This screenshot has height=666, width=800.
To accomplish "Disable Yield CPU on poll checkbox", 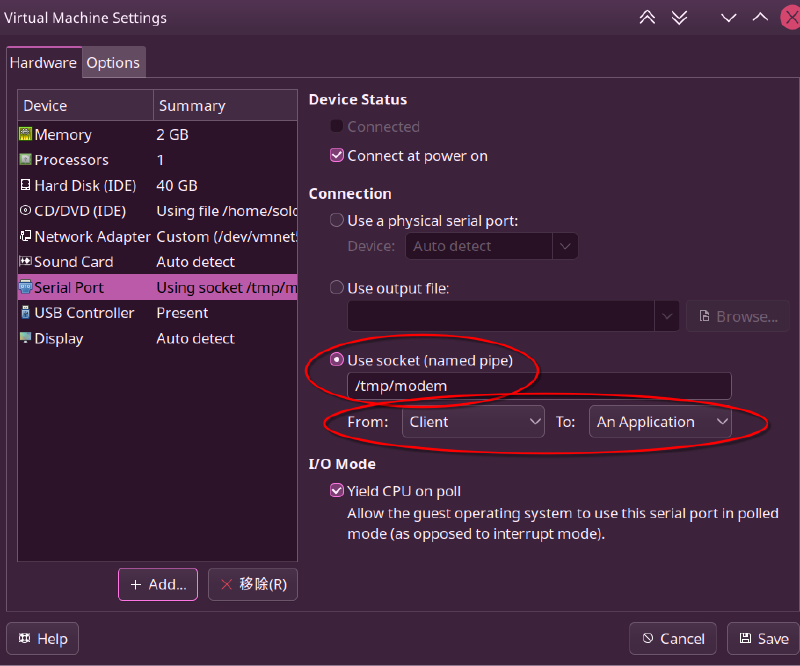I will click(x=337, y=491).
